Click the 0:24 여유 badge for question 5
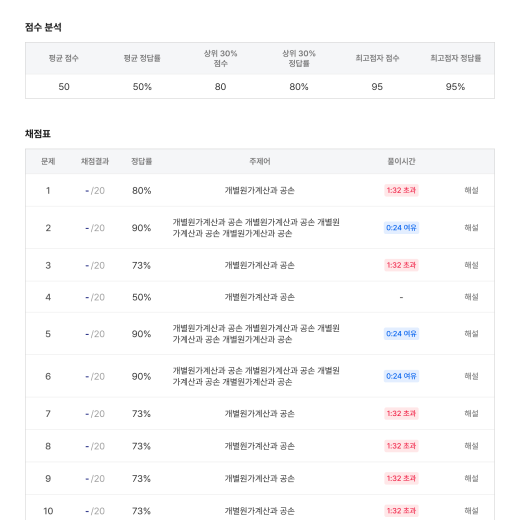The image size is (520, 520). [401, 334]
